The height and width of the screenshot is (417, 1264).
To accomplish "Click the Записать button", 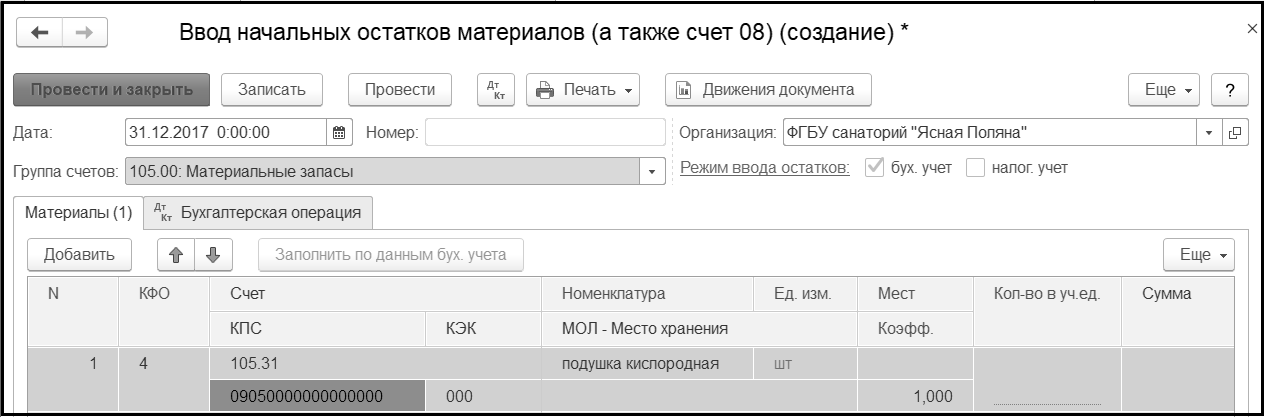I will pyautogui.click(x=270, y=89).
